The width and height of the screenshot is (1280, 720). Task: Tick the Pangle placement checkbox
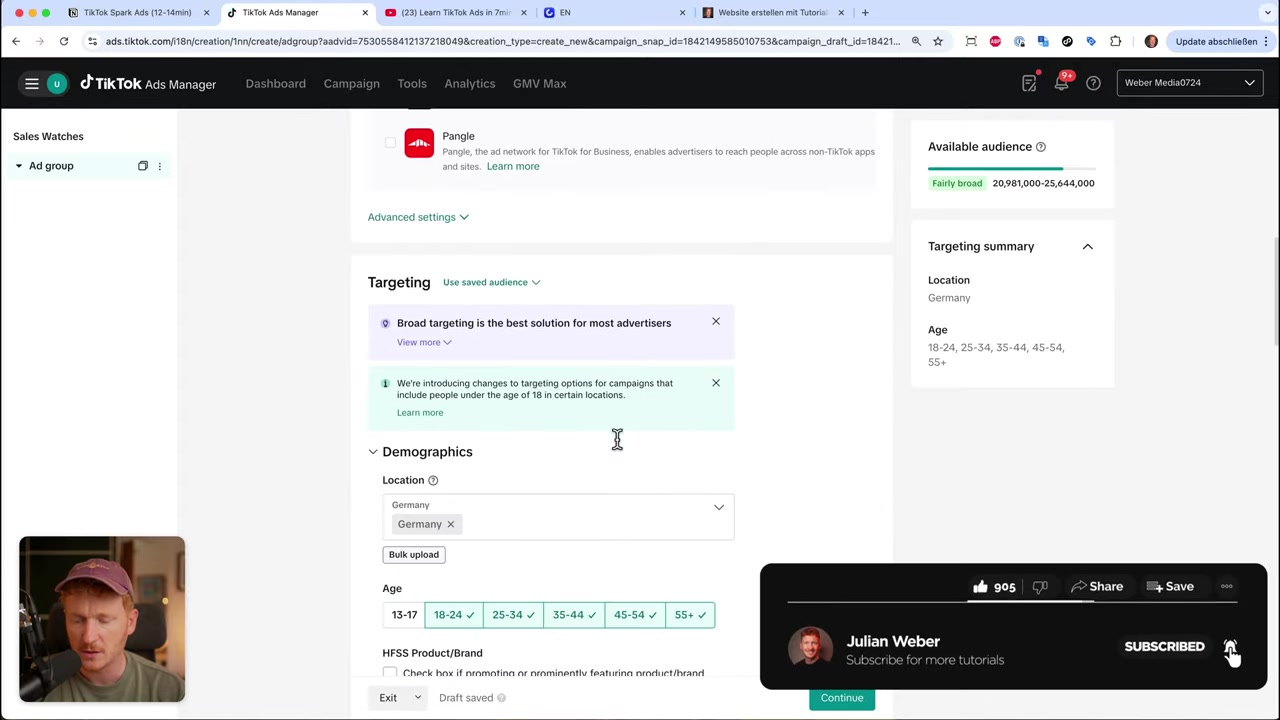click(390, 143)
